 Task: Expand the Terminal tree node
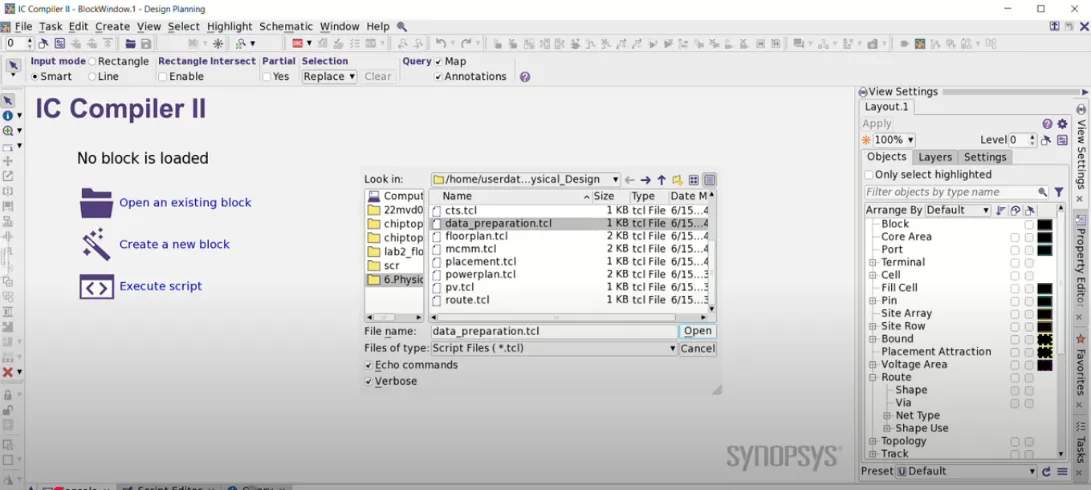pyautogui.click(x=873, y=262)
